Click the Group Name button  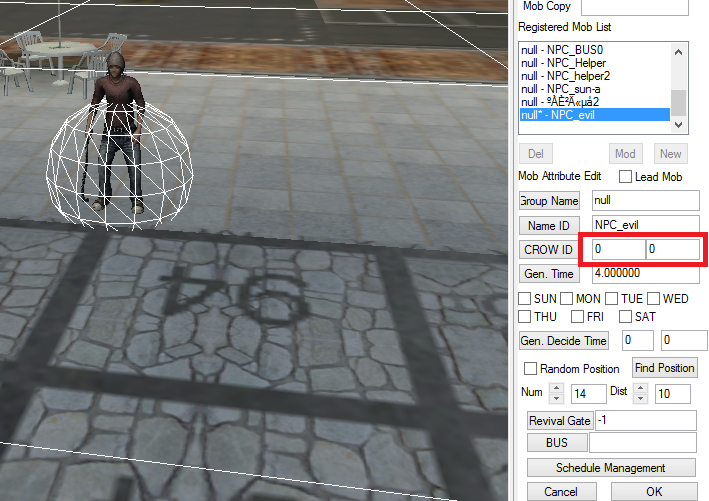click(550, 201)
